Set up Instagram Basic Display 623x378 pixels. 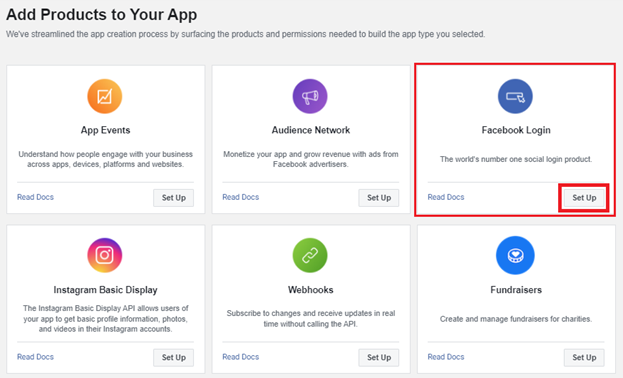tap(174, 357)
